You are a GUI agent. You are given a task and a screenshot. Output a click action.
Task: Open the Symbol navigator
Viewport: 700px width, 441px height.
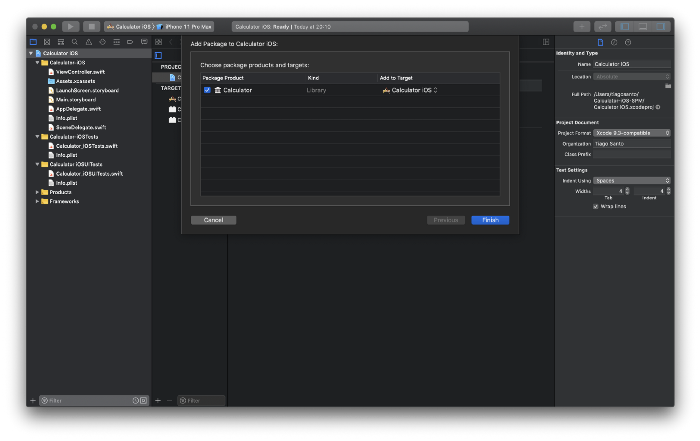click(x=61, y=42)
